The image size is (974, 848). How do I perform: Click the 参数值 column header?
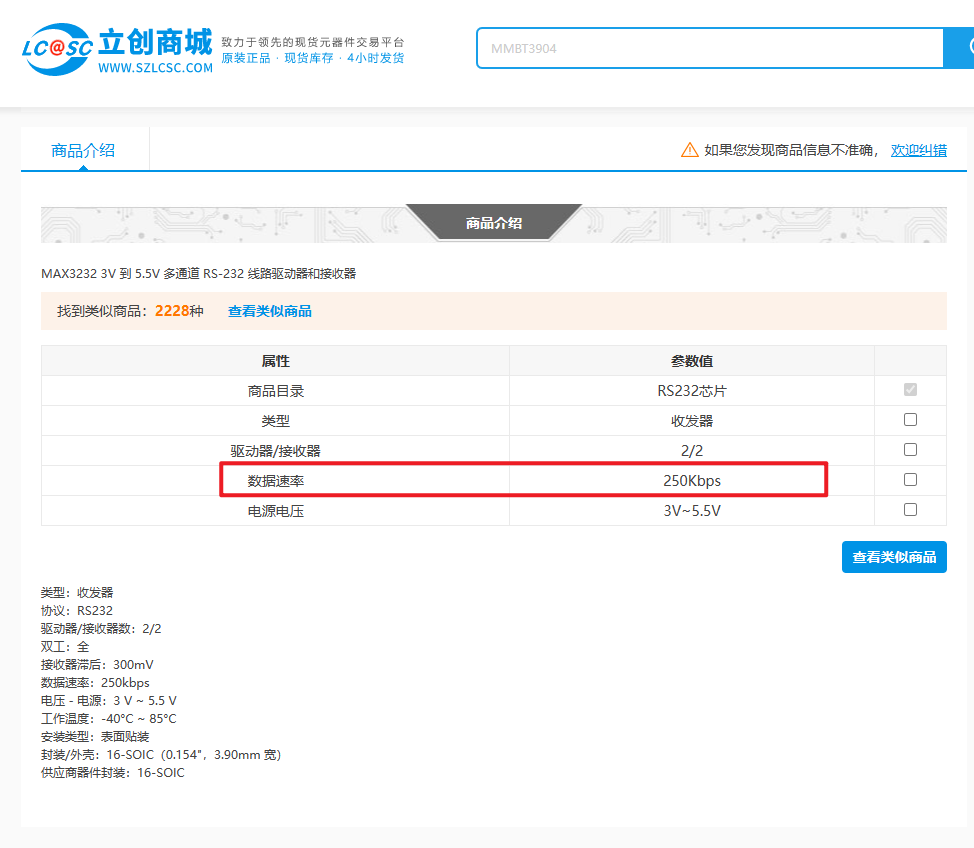tap(691, 361)
